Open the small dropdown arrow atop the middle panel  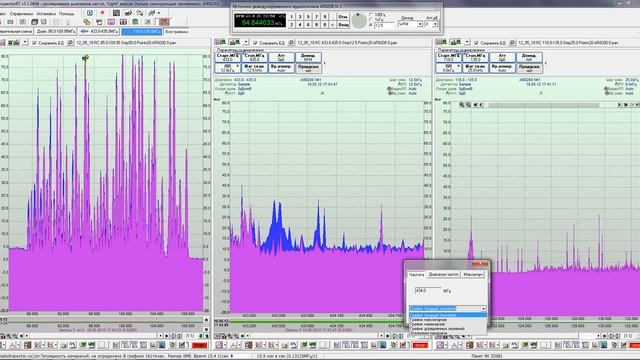pos(246,42)
